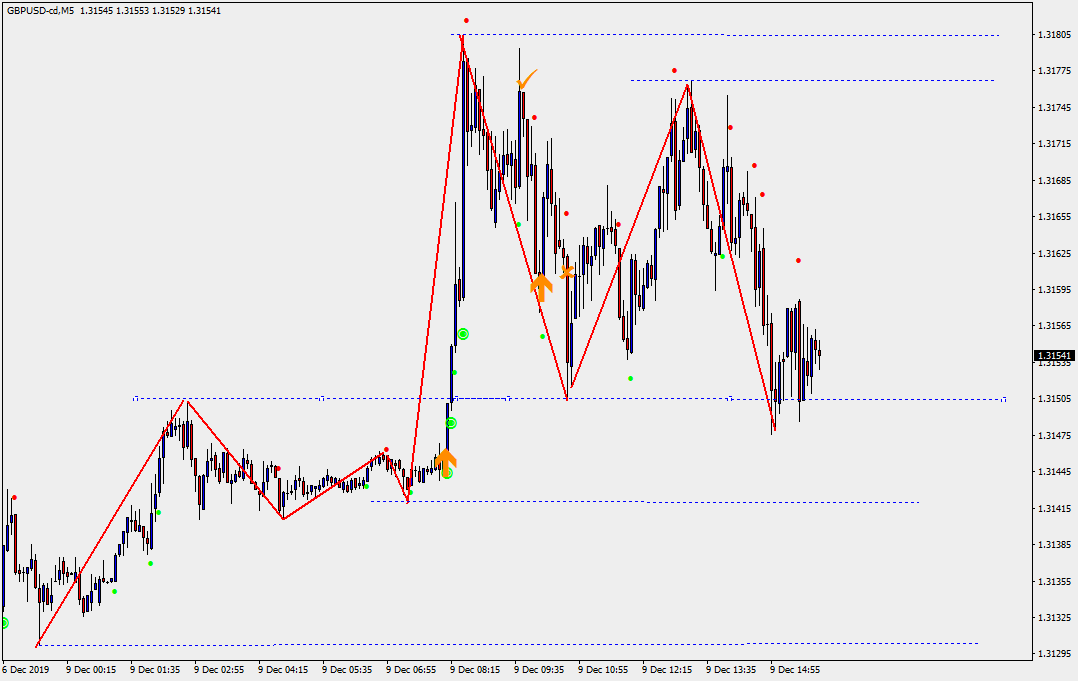The height and width of the screenshot is (681, 1078).
Task: Click the green circled marker at left edge
Action: coord(3,623)
